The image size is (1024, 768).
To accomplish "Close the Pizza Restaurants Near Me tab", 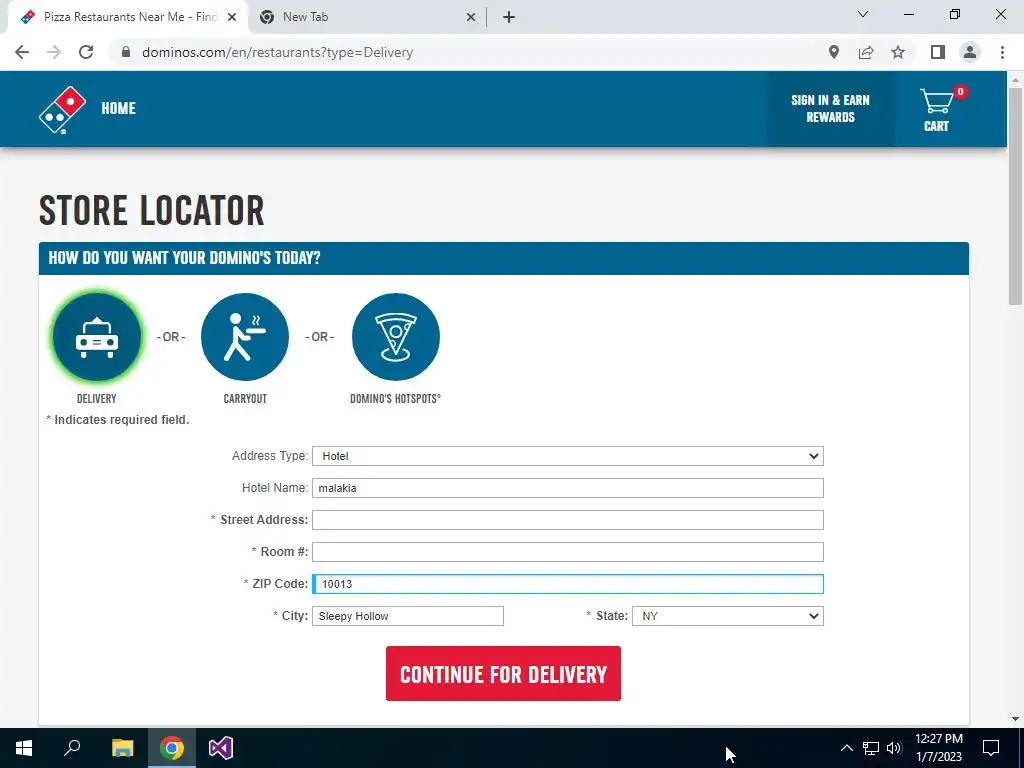I will point(232,17).
